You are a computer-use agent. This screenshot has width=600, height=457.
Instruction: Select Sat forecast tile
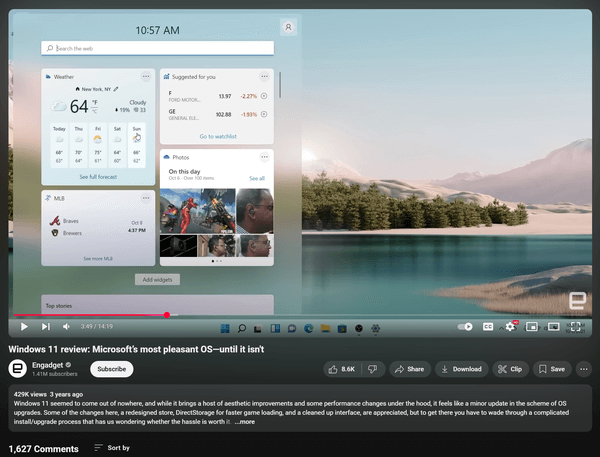[x=117, y=145]
